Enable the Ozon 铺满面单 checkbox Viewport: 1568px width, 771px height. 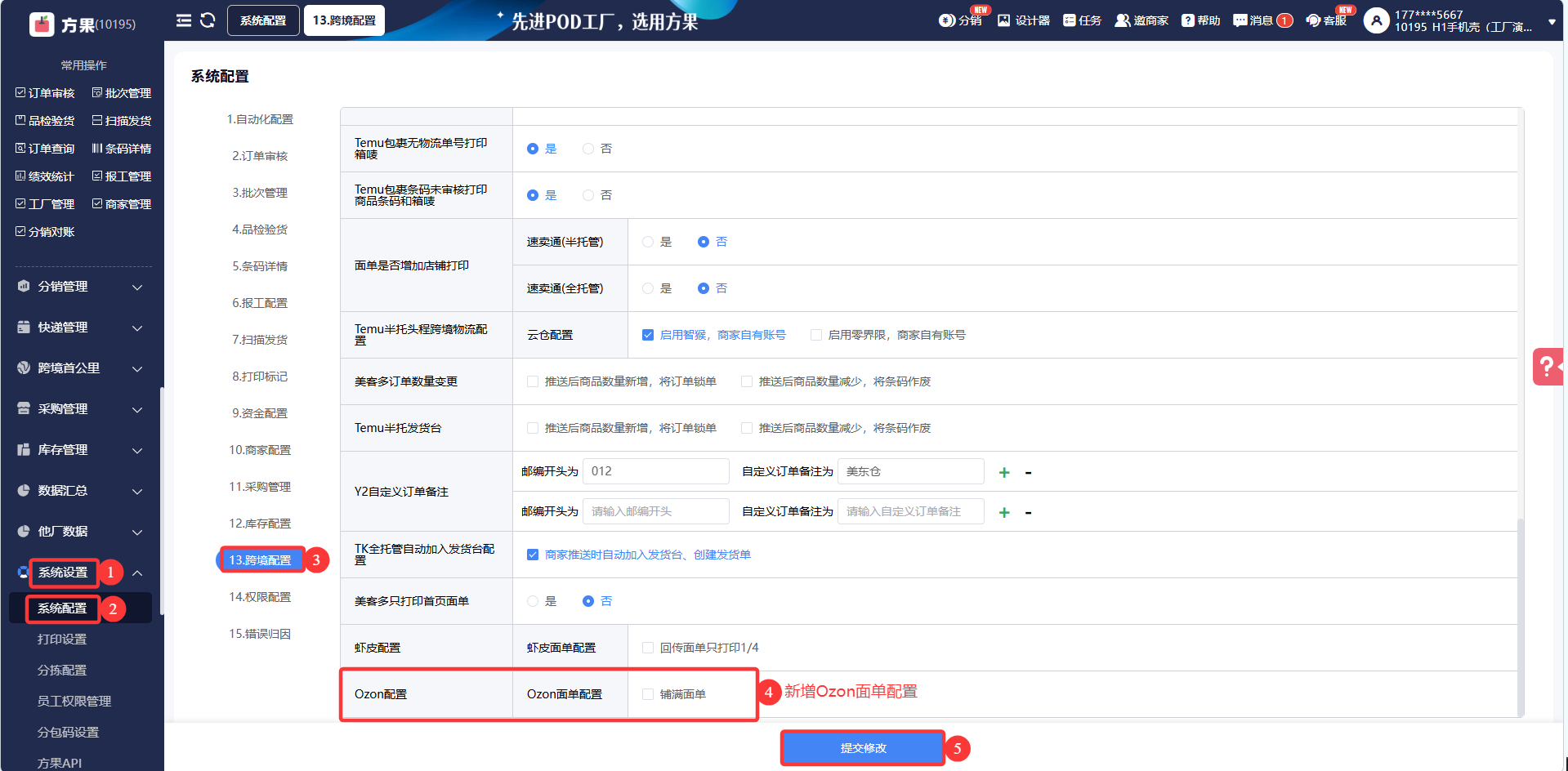coord(648,694)
